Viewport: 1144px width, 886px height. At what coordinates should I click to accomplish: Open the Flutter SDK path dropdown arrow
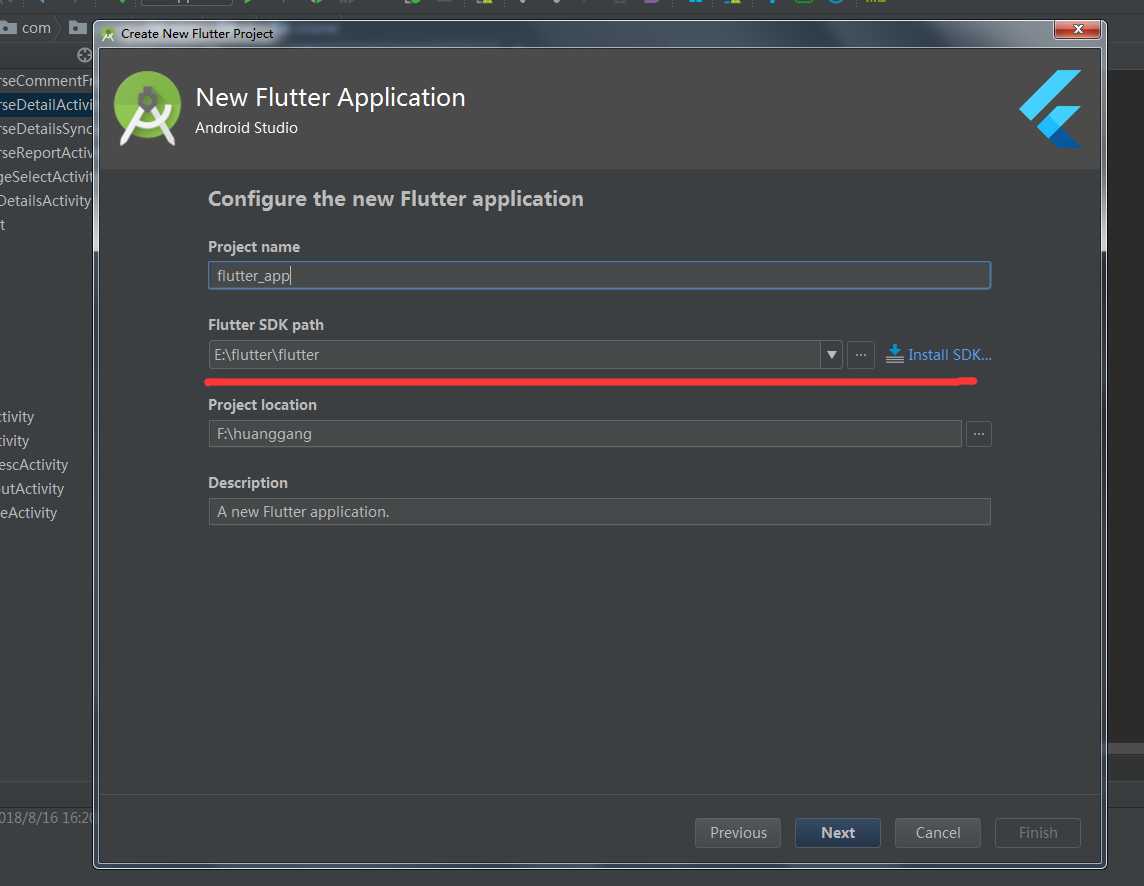click(831, 355)
